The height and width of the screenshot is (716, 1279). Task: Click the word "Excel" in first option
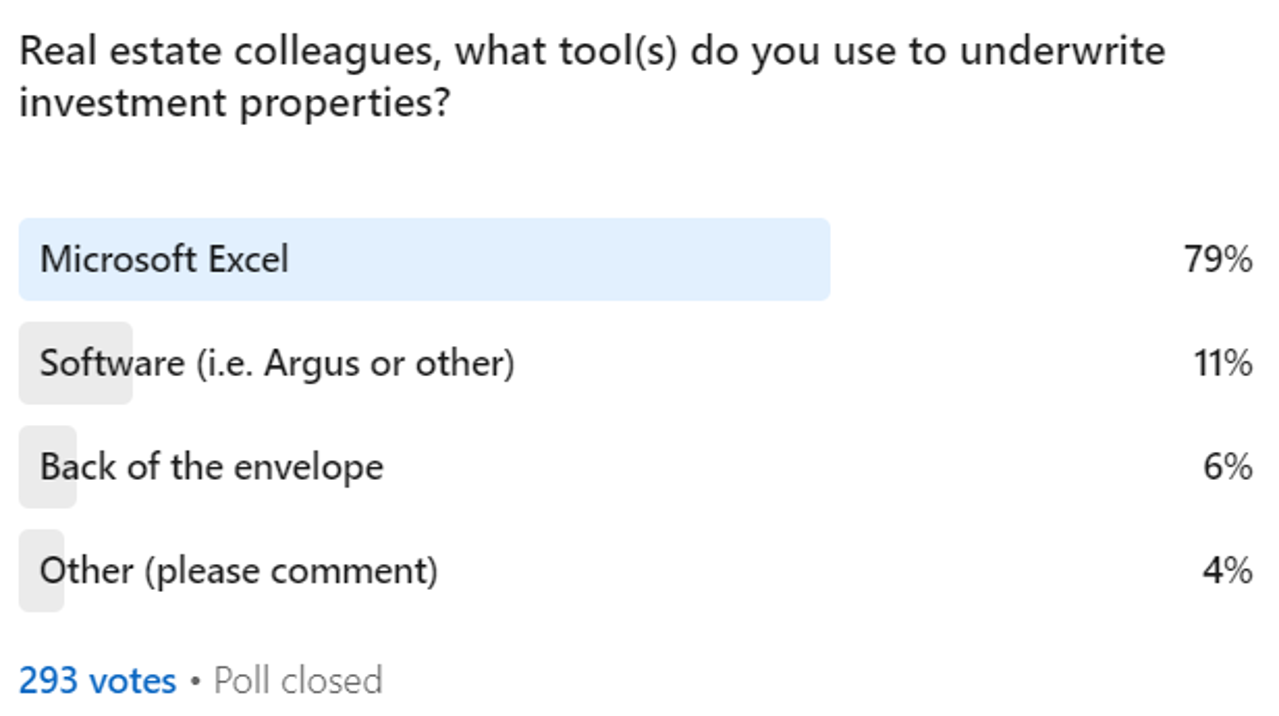(x=248, y=260)
